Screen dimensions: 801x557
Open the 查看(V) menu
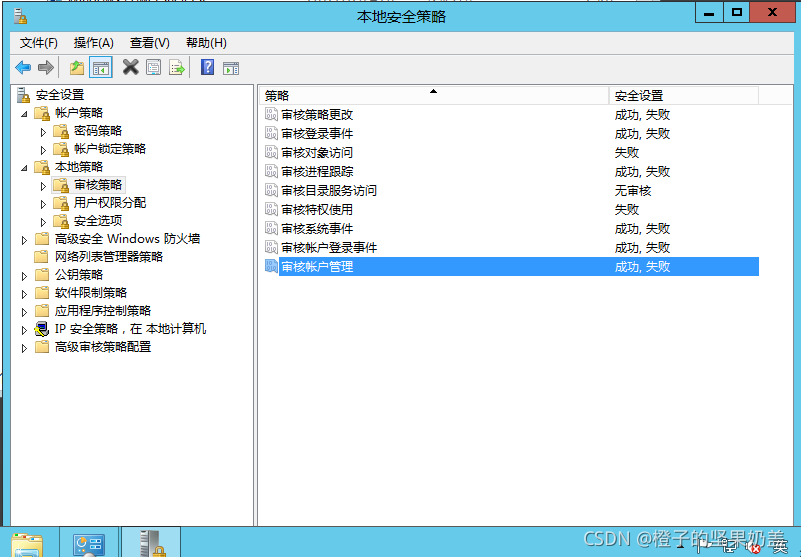pos(150,43)
